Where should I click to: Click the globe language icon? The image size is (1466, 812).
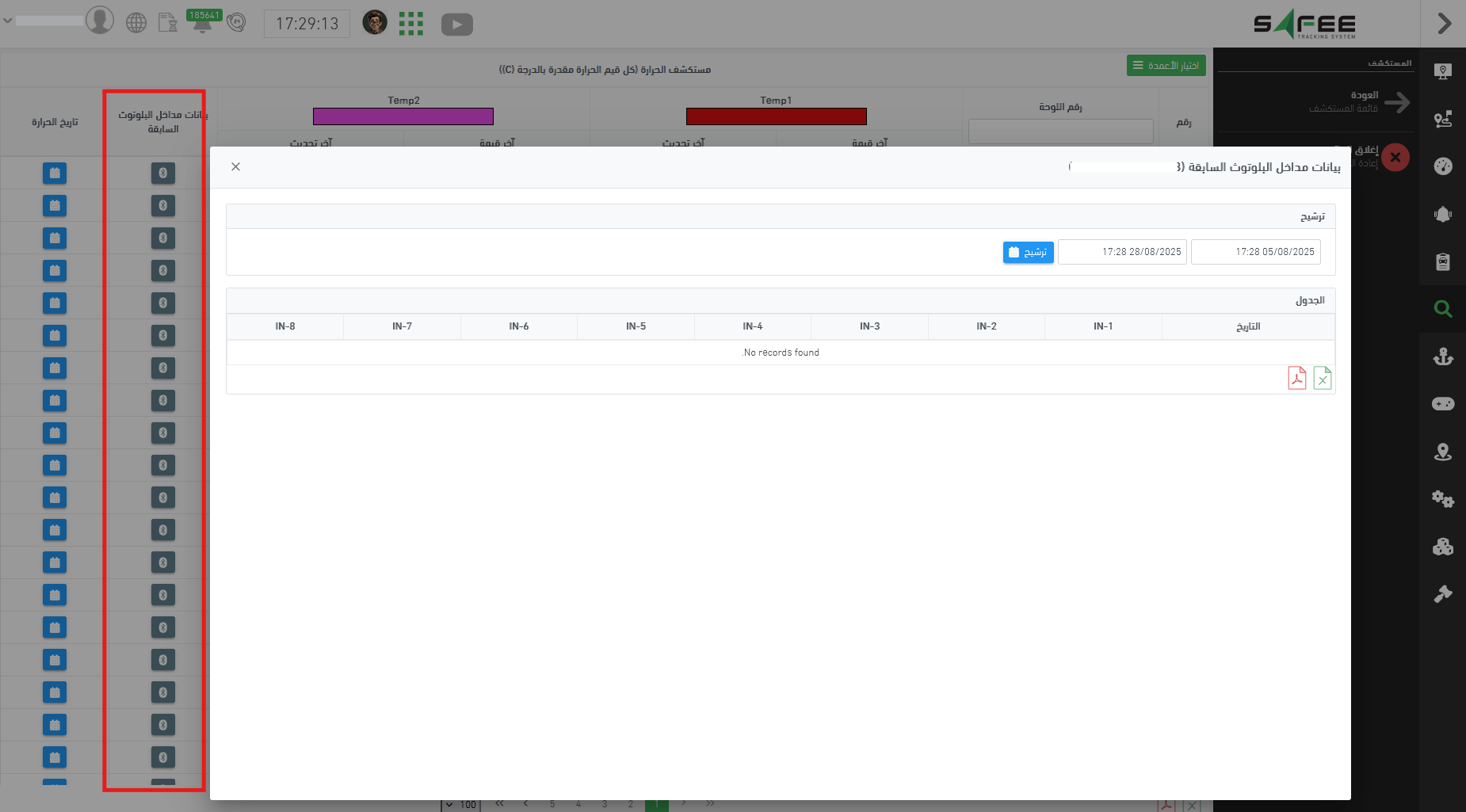[x=136, y=23]
